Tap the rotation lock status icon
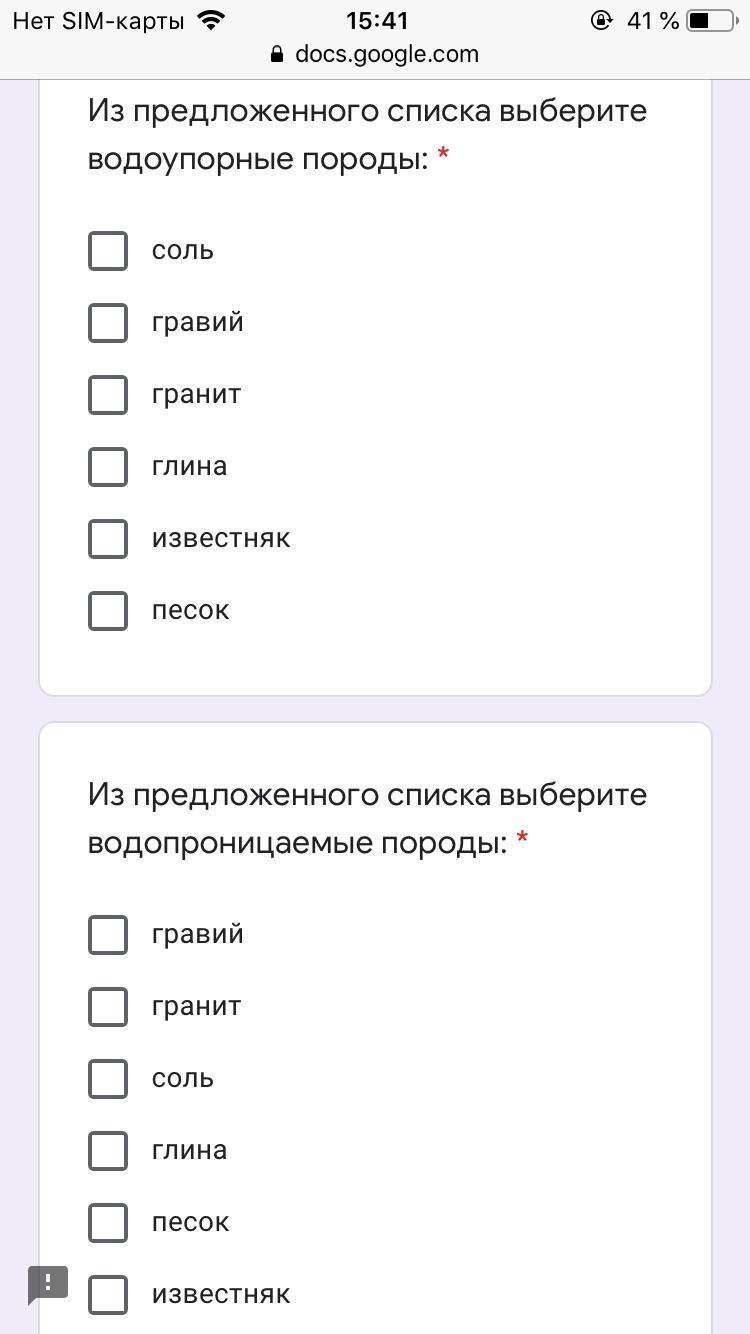 point(601,20)
